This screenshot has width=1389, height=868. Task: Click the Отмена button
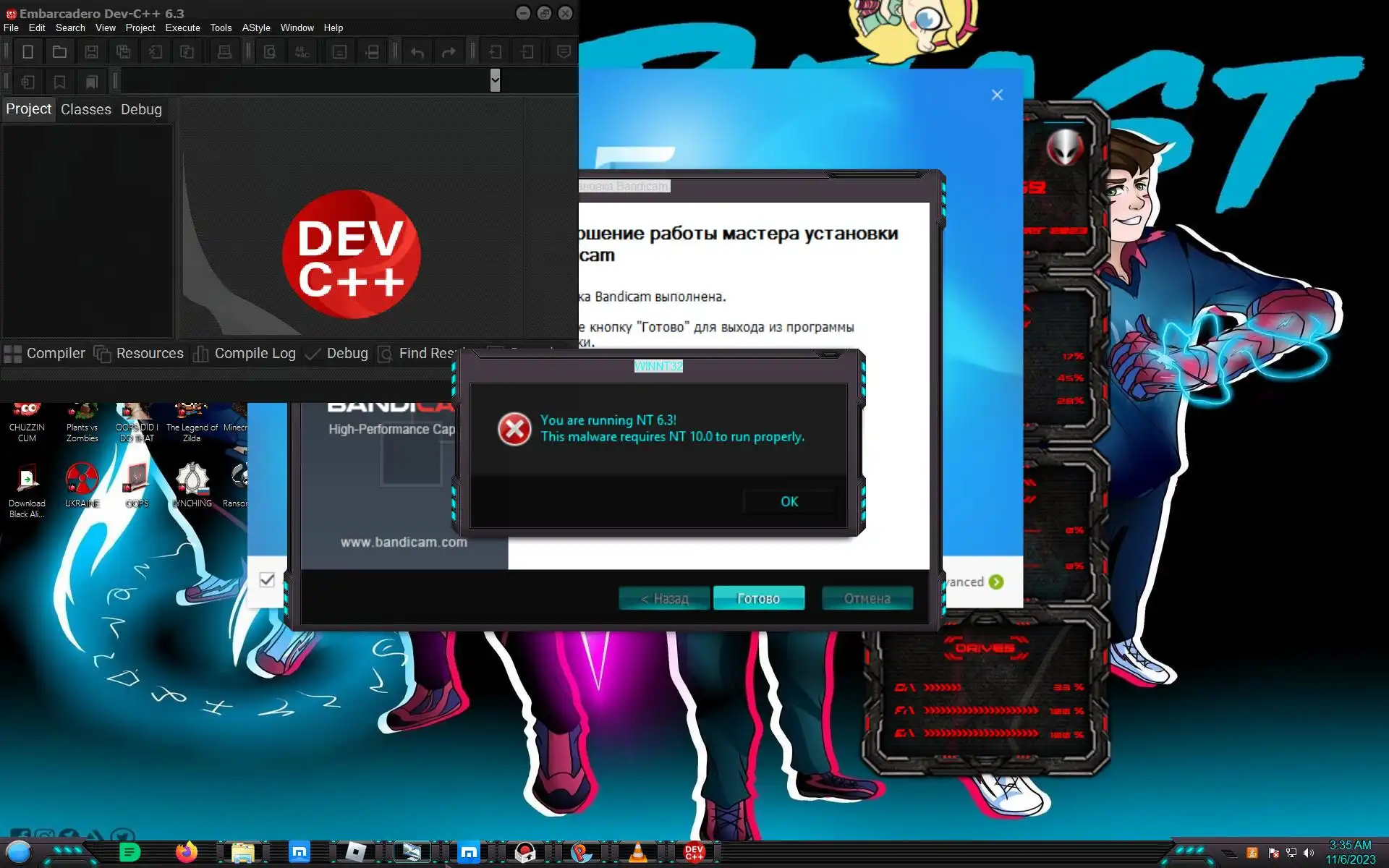867,598
